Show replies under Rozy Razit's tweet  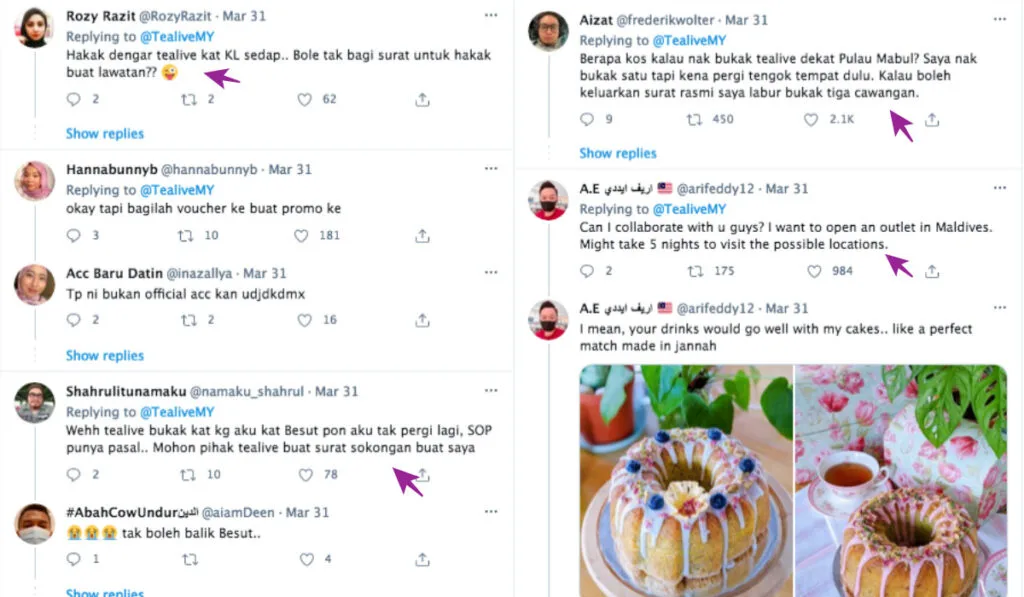[105, 134]
